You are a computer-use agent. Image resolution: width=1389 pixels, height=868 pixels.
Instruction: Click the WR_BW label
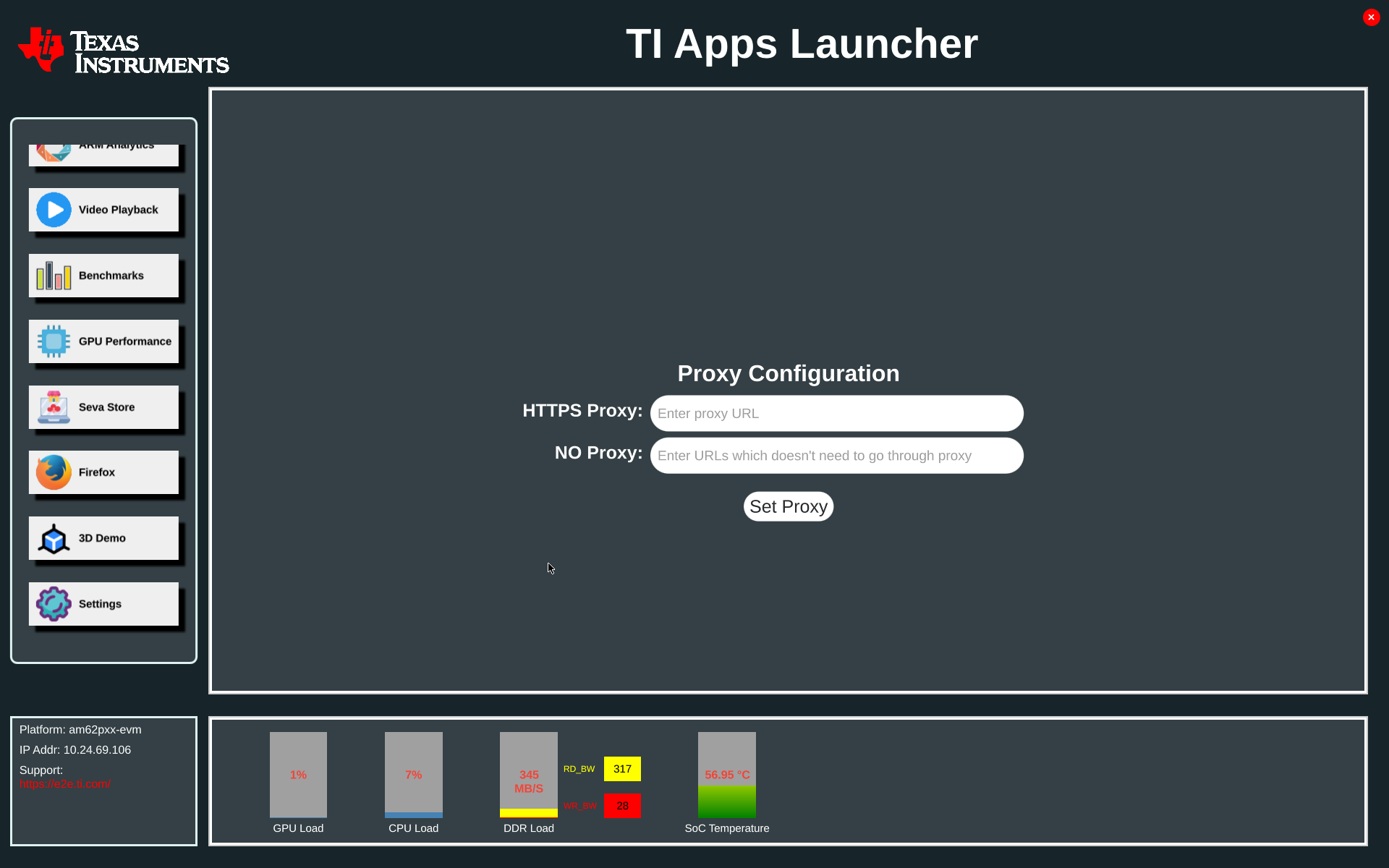[x=579, y=806]
